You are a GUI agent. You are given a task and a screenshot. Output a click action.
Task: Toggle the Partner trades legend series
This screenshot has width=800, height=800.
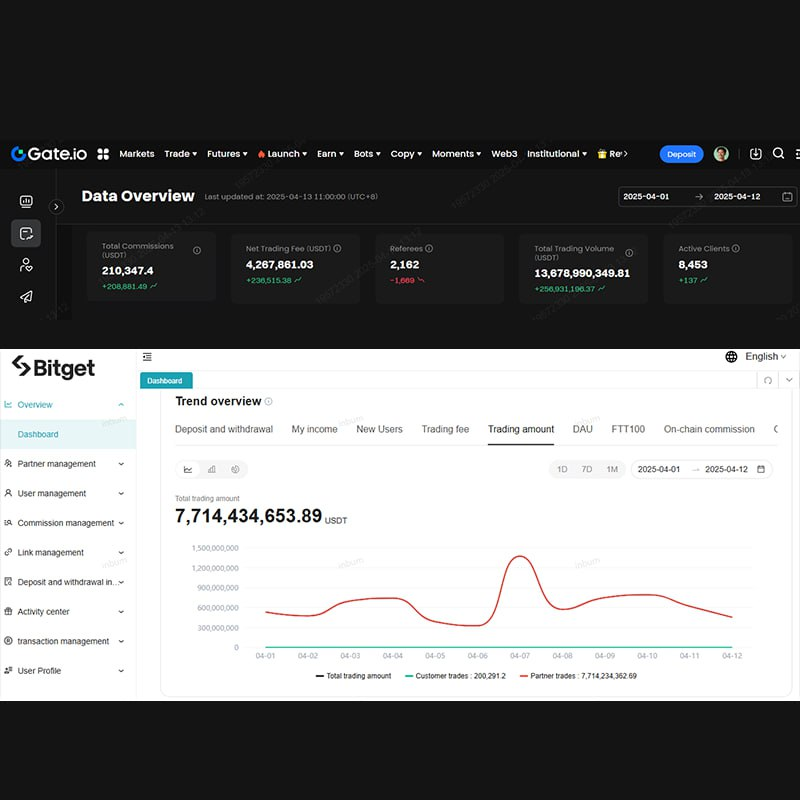click(578, 676)
